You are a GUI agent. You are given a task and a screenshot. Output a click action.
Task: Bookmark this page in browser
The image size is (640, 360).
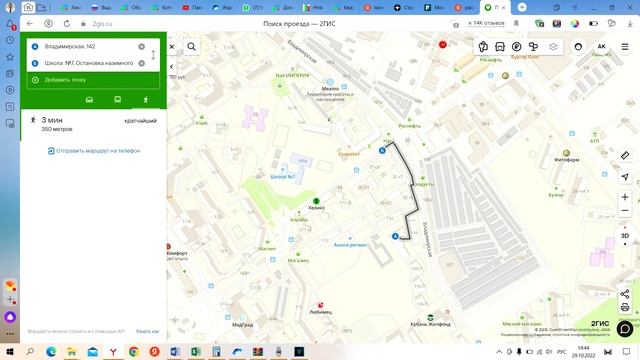[516, 24]
